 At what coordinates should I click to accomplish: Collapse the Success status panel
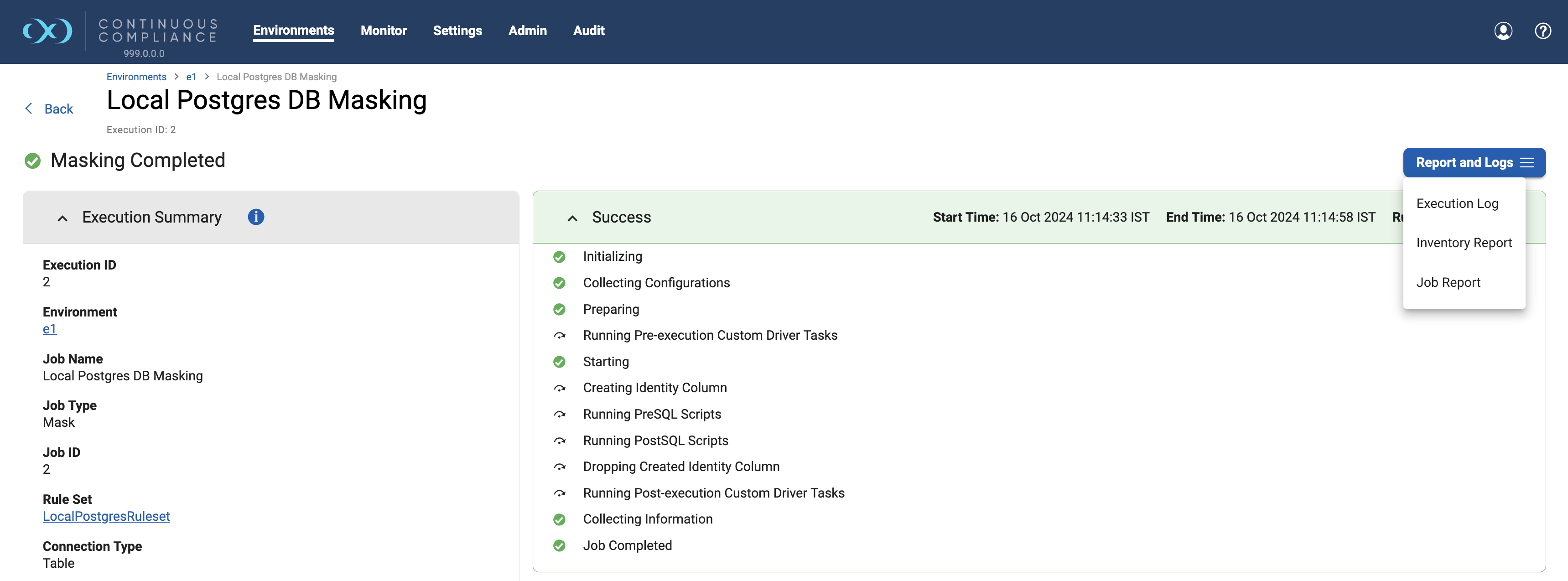click(x=571, y=218)
